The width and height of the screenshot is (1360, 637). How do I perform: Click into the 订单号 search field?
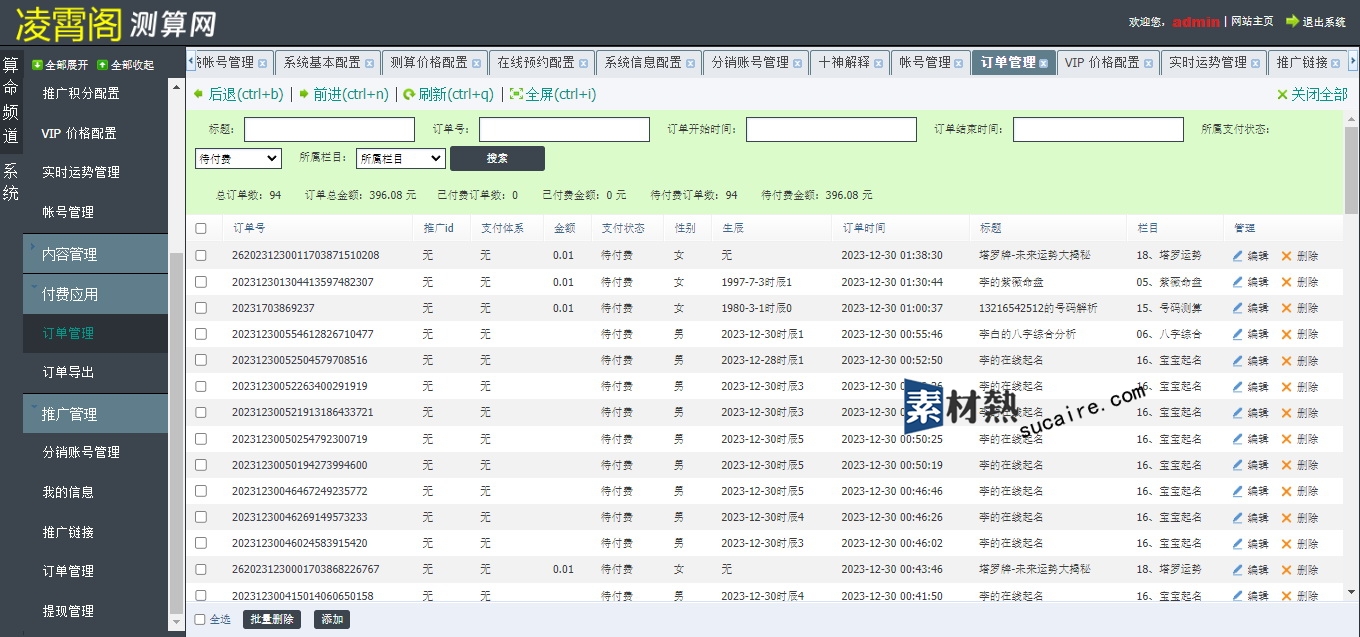[564, 129]
